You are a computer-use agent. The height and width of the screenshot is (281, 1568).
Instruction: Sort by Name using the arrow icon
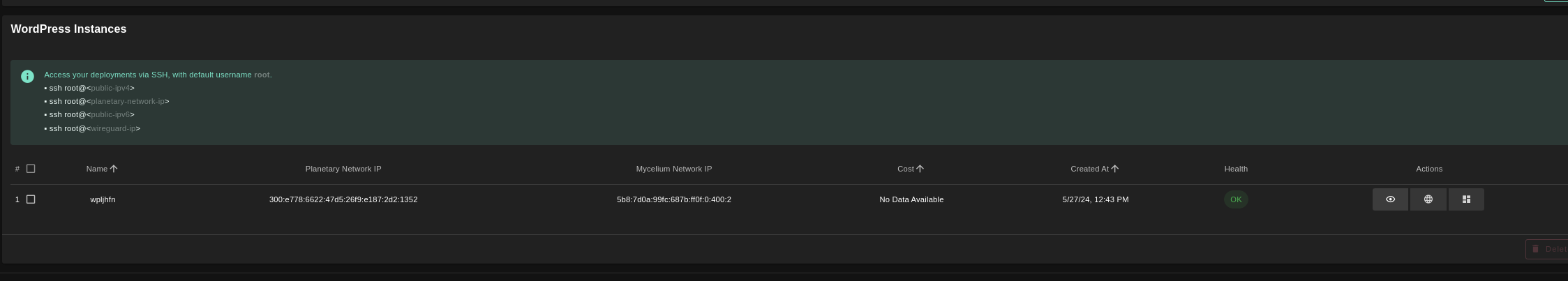[114, 169]
